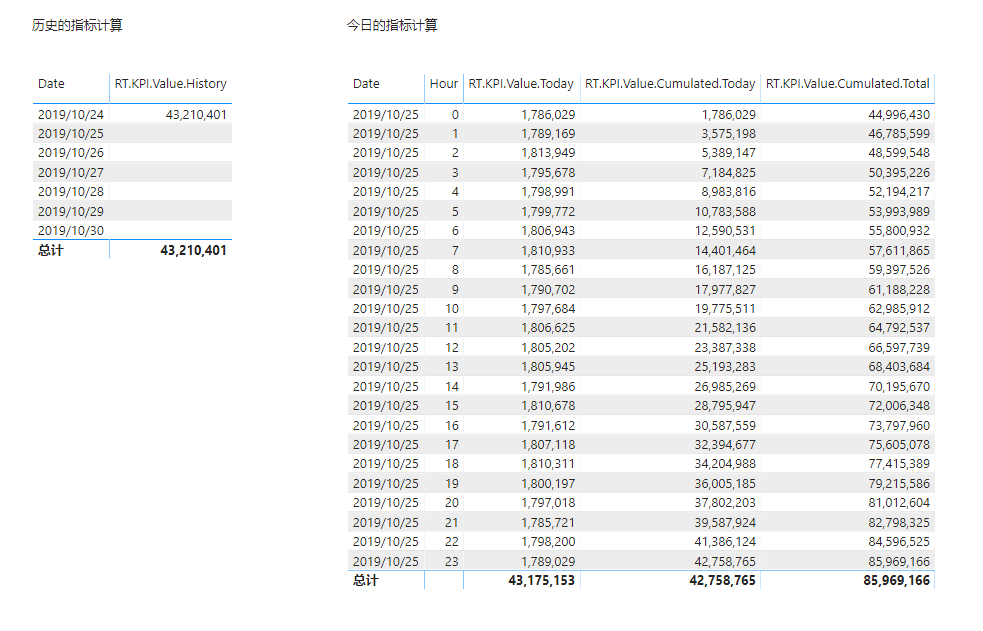The width and height of the screenshot is (983, 631).
Task: Select cumulated value 21,582,136
Action: [725, 328]
